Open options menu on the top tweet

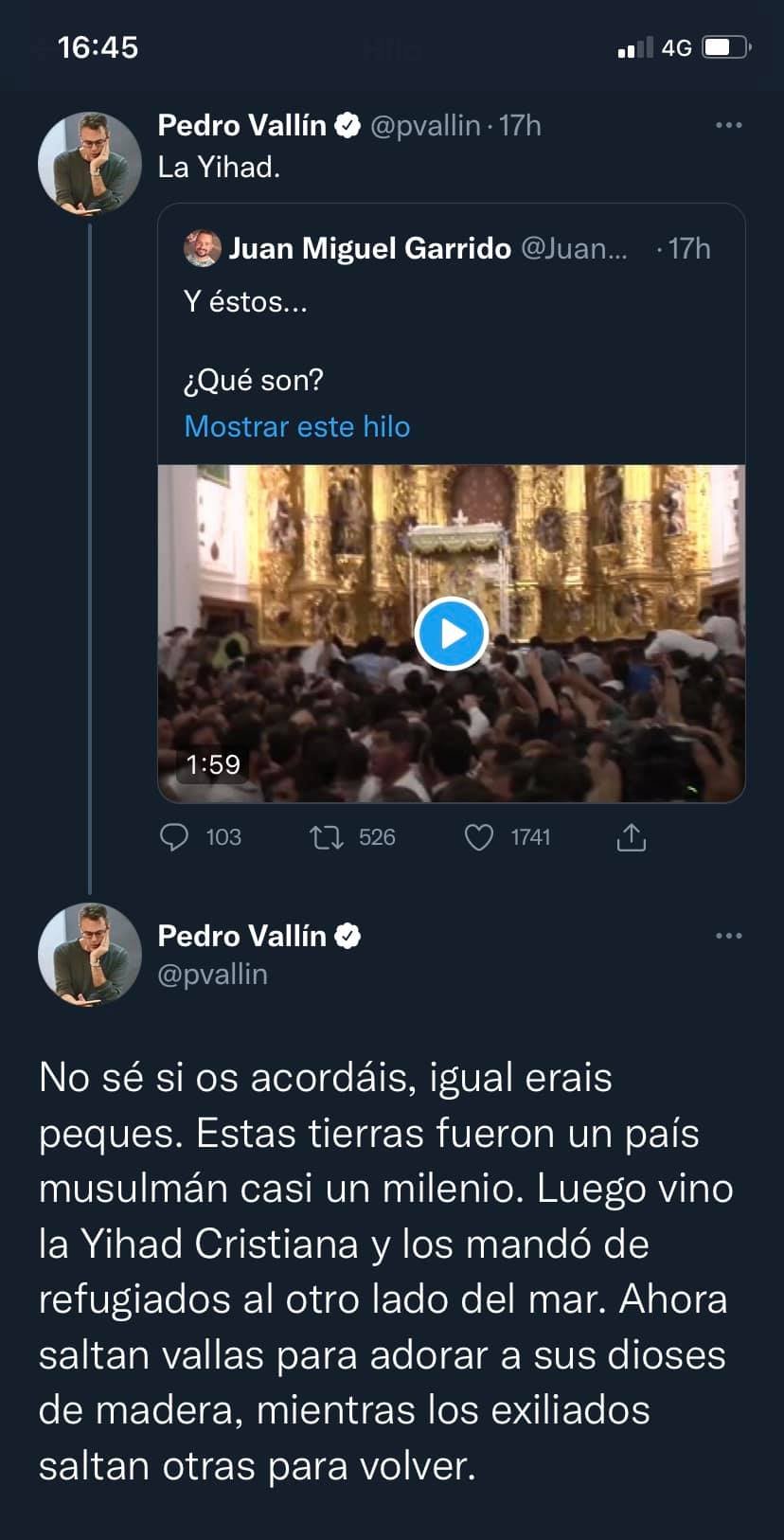click(x=728, y=124)
